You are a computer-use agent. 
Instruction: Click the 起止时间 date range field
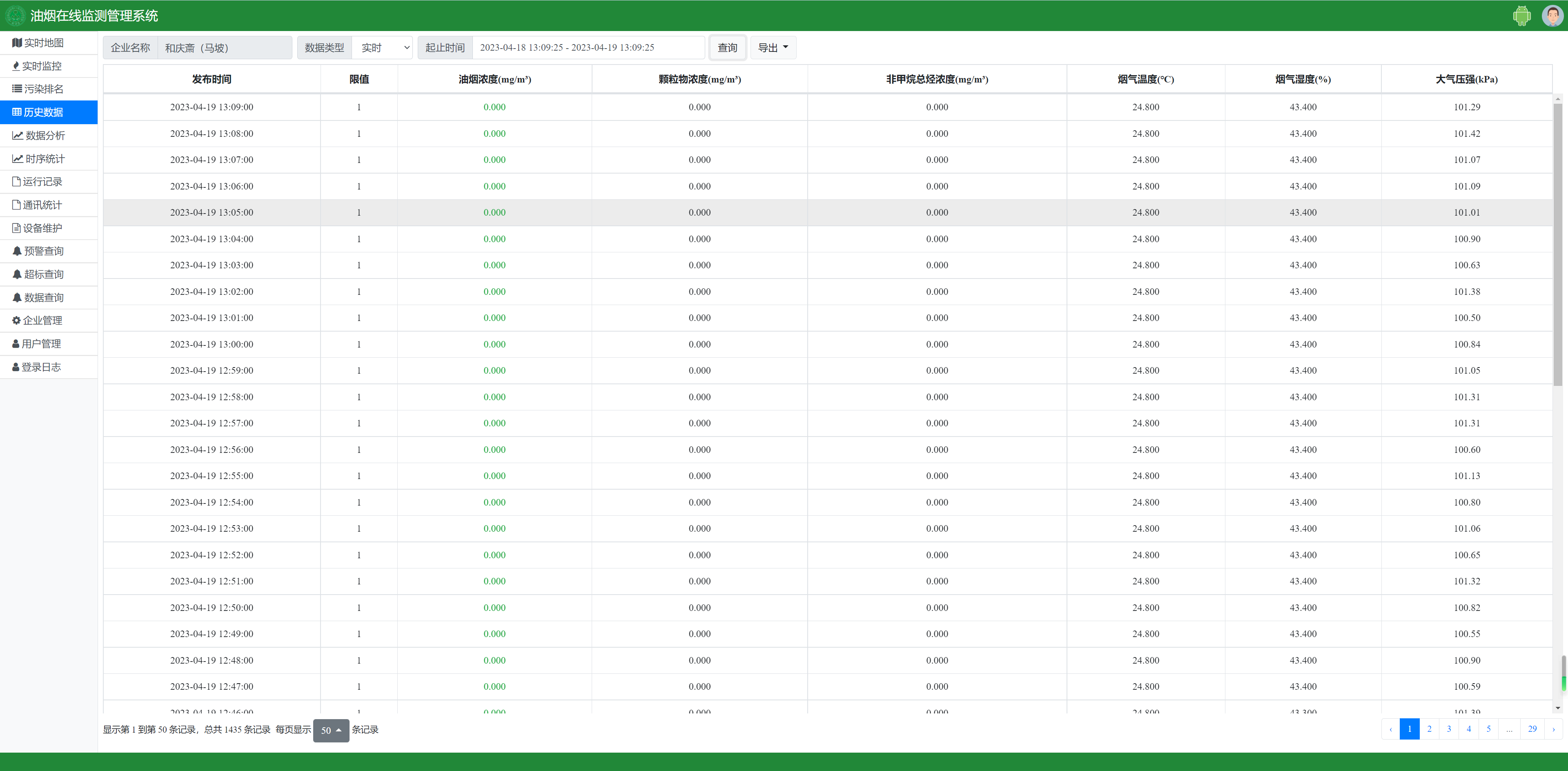588,47
